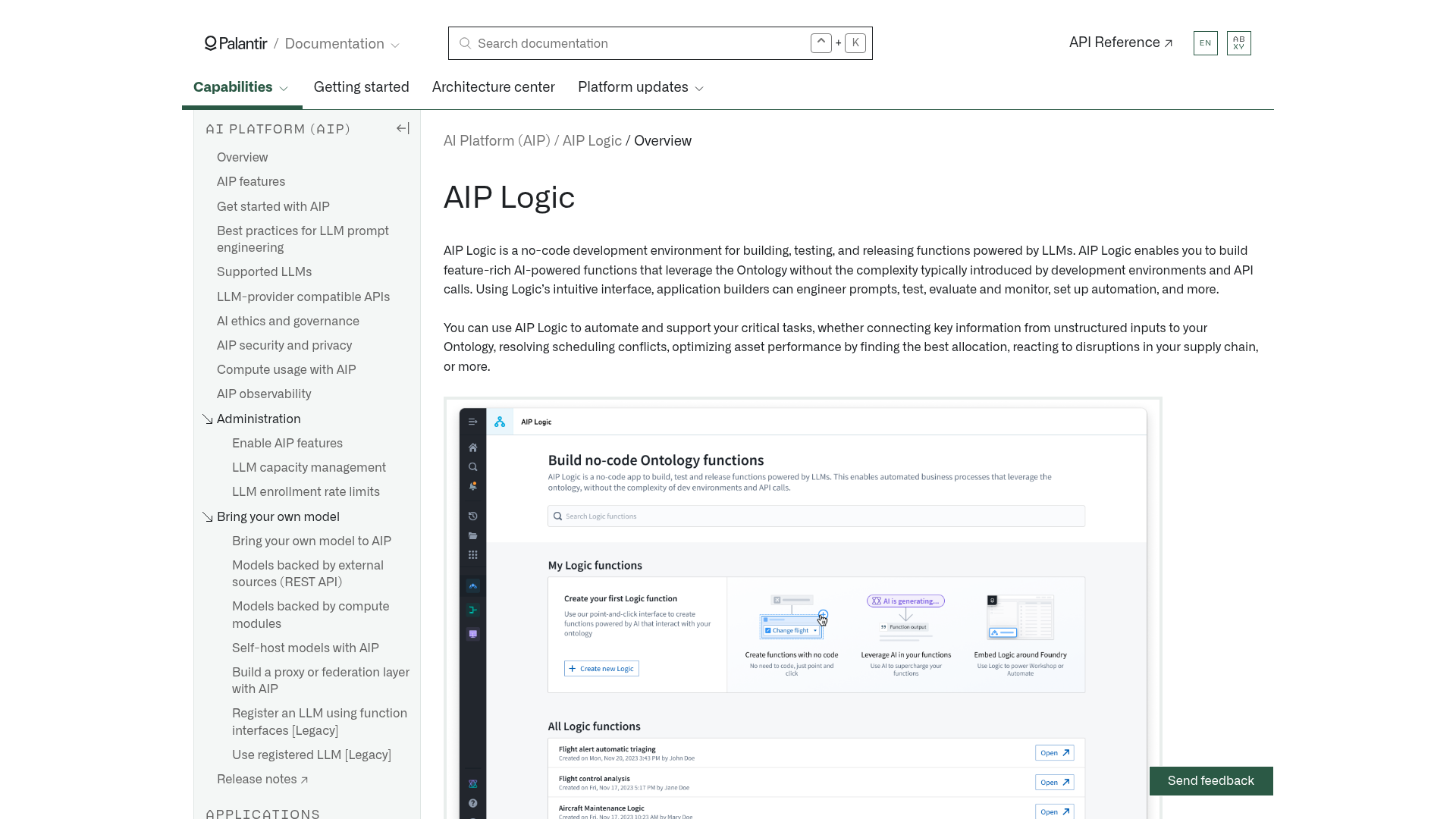Open Compute usage with AIP
The image size is (1456, 819).
286,369
